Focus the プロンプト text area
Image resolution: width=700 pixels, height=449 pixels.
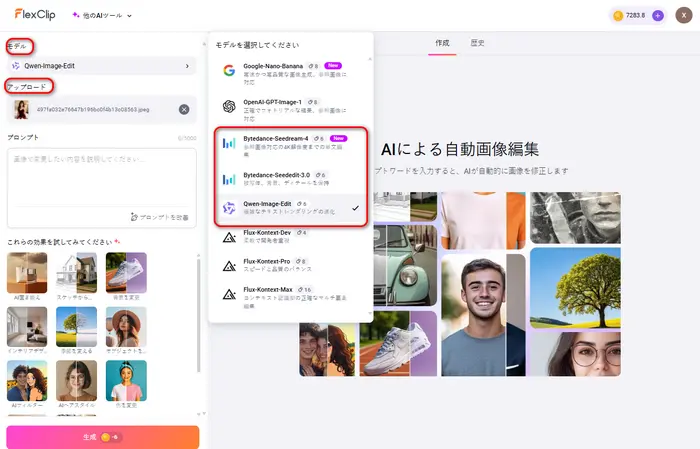(102, 181)
